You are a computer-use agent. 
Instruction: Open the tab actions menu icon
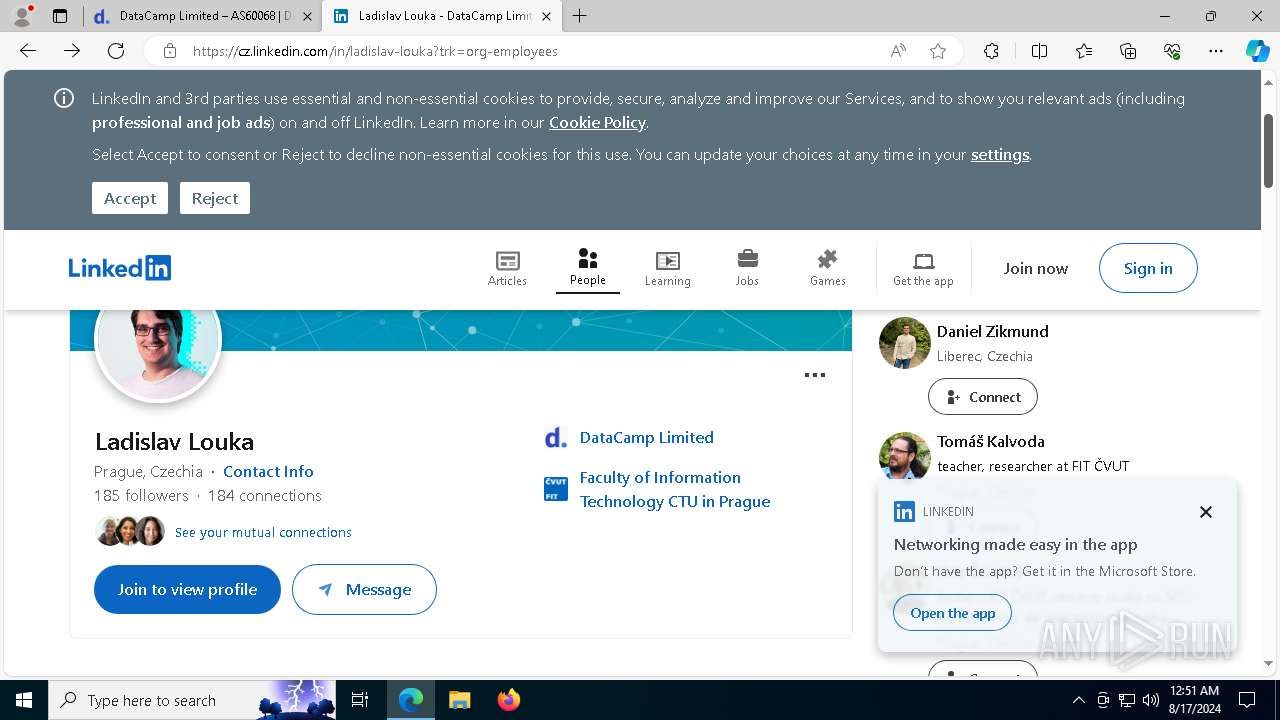(x=60, y=16)
